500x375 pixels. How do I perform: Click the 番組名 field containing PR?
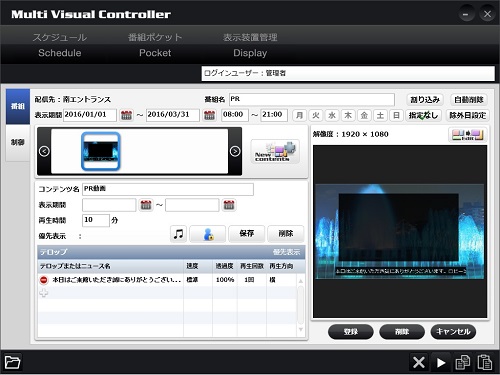(312, 99)
